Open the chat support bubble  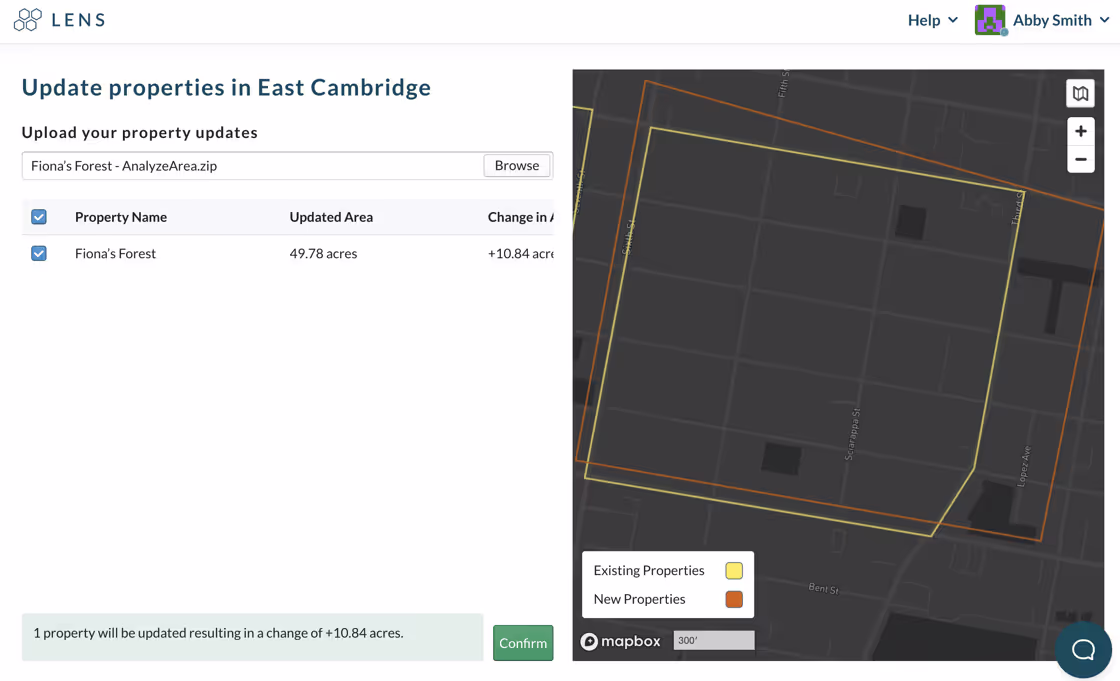pos(1083,649)
